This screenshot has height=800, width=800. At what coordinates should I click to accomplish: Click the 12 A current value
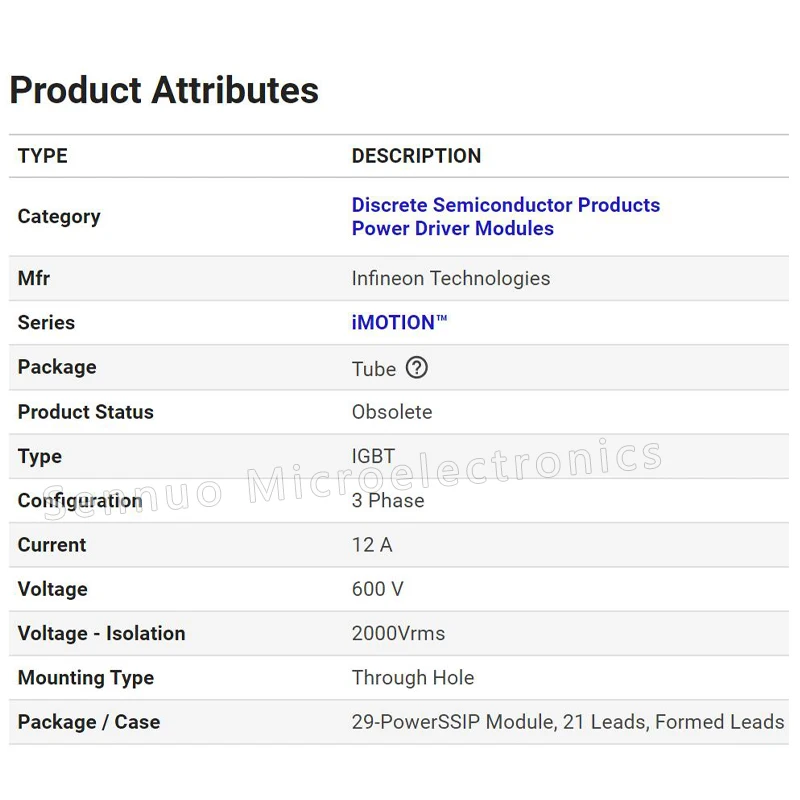371,545
